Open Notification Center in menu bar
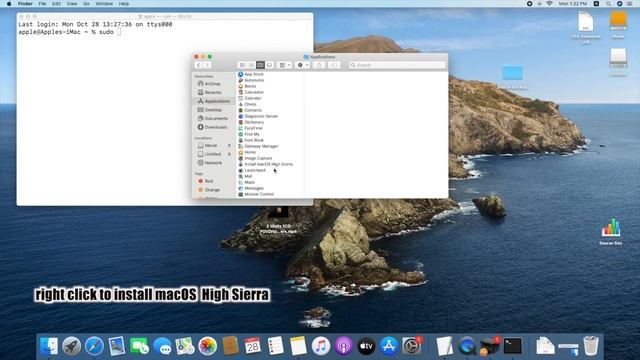640x360 pixels. pos(630,4)
